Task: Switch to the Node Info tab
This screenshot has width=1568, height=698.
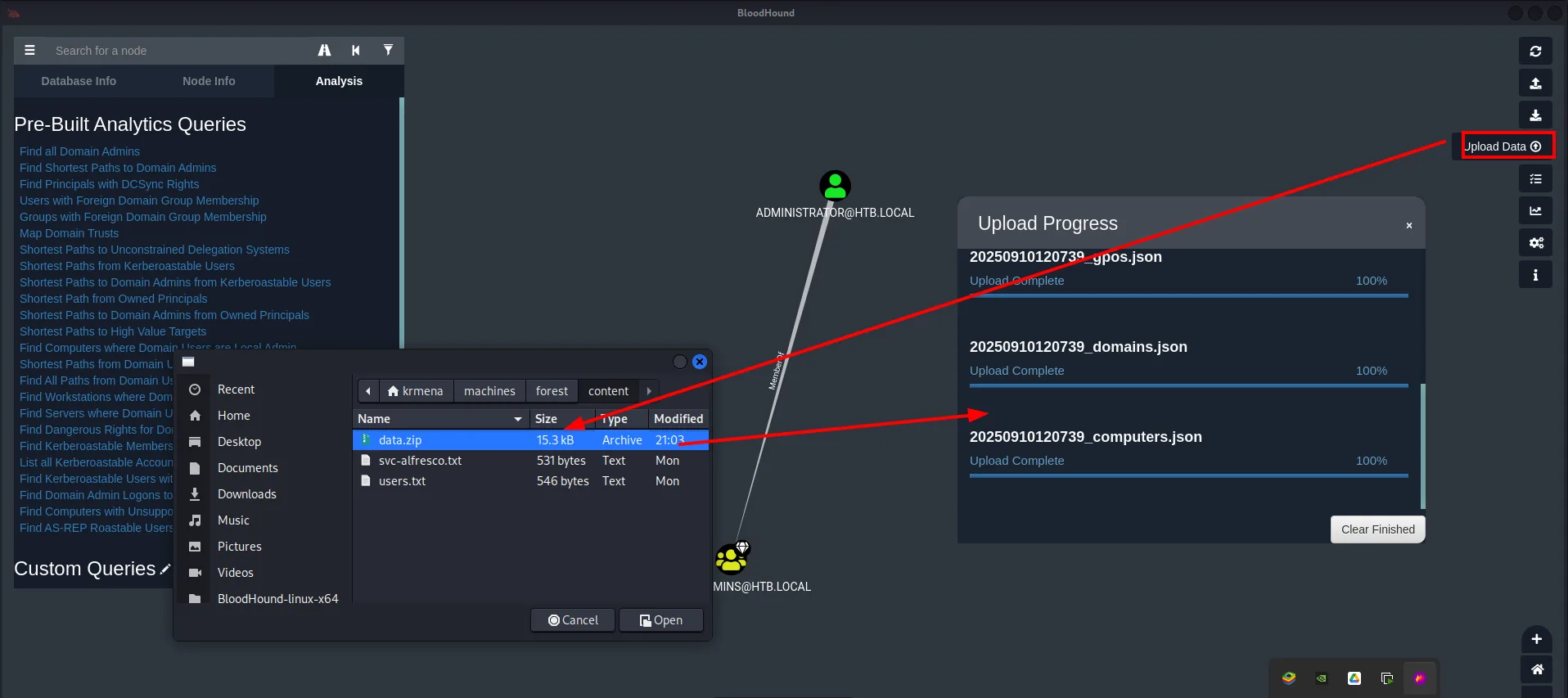Action: (x=209, y=81)
